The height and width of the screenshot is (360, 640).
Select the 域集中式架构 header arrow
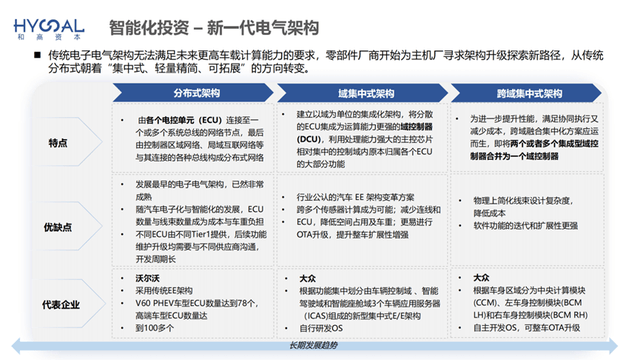362,93
